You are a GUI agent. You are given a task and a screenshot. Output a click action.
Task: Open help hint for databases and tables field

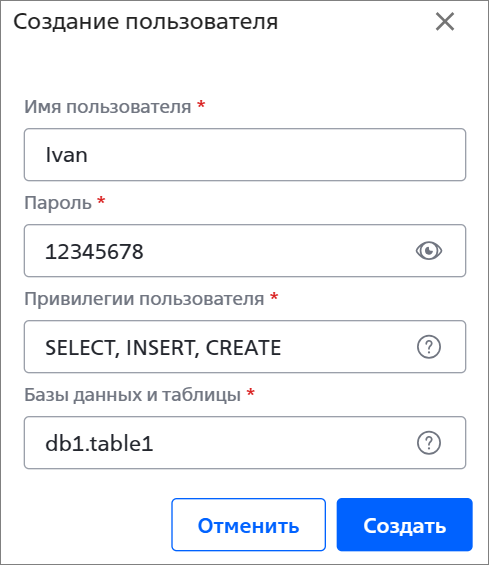(429, 443)
